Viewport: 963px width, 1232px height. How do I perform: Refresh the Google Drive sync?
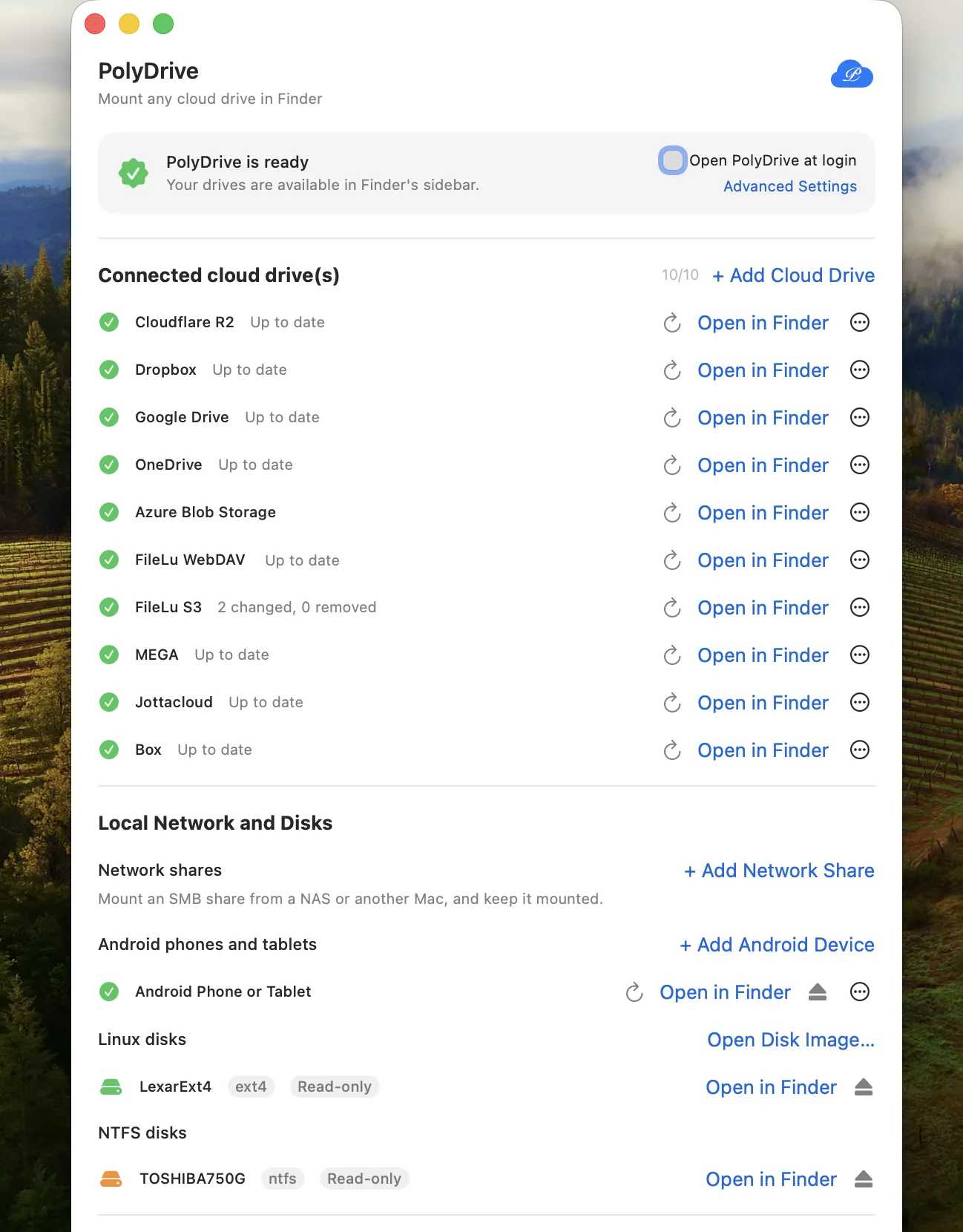(672, 418)
